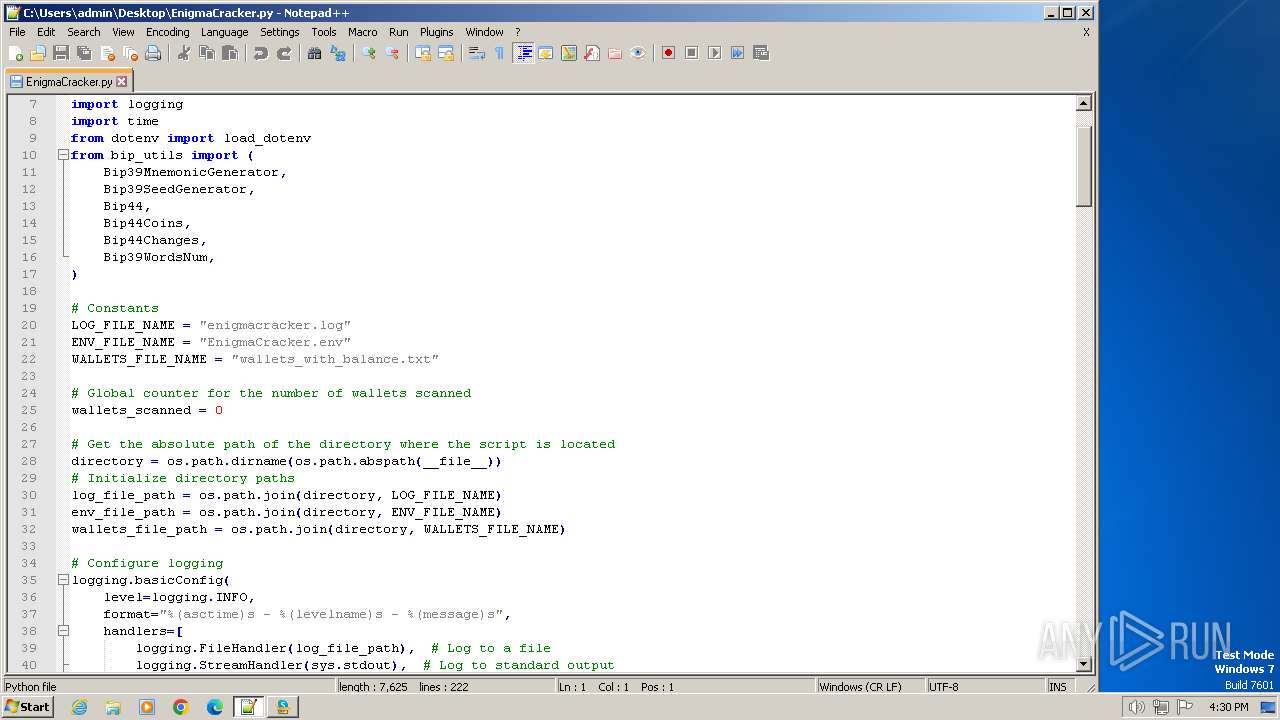The width and height of the screenshot is (1280, 720).
Task: Toggle the indent guide toolbar button
Action: [523, 53]
